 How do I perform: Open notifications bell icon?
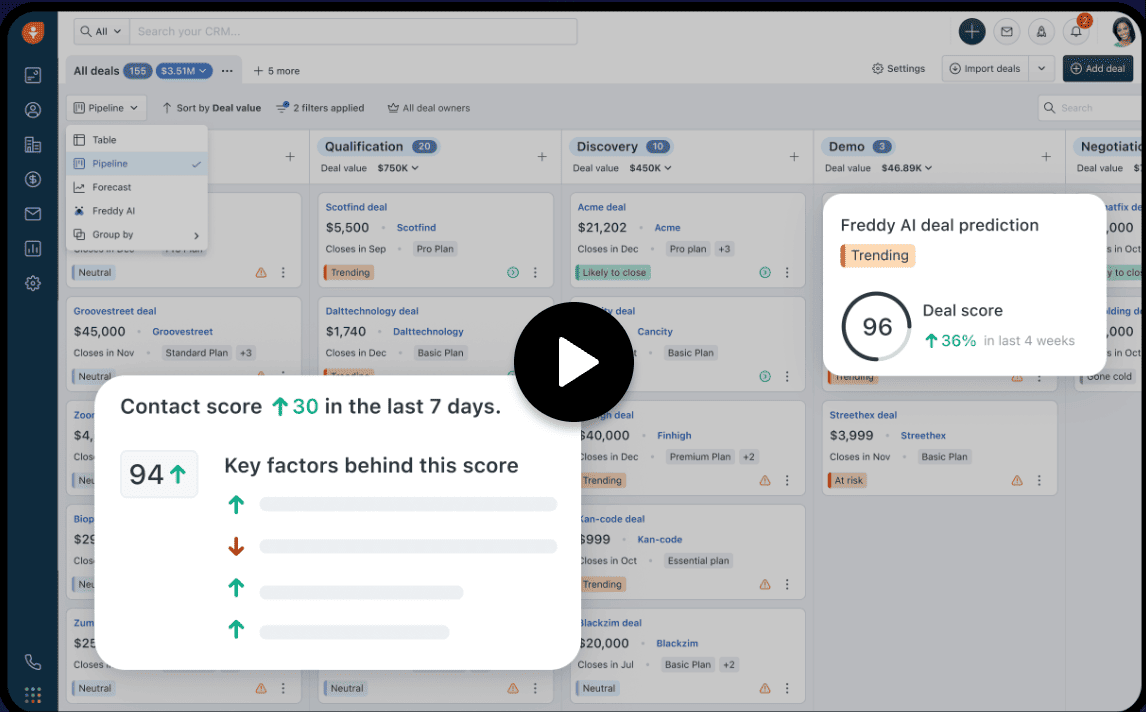pyautogui.click(x=1076, y=31)
